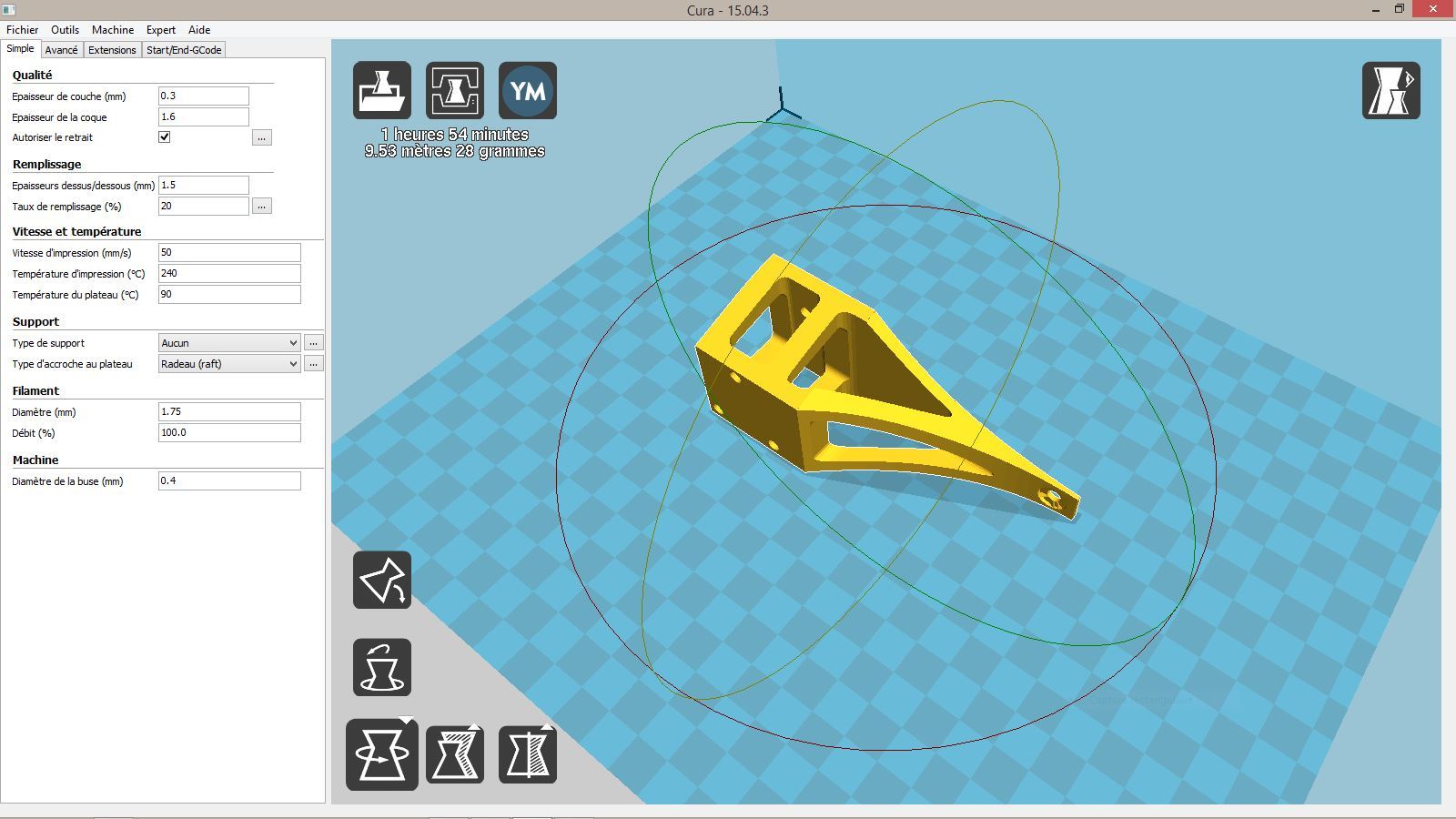This screenshot has height=819, width=1456.
Task: Click the Diamètre de la buse field
Action: pyautogui.click(x=229, y=480)
